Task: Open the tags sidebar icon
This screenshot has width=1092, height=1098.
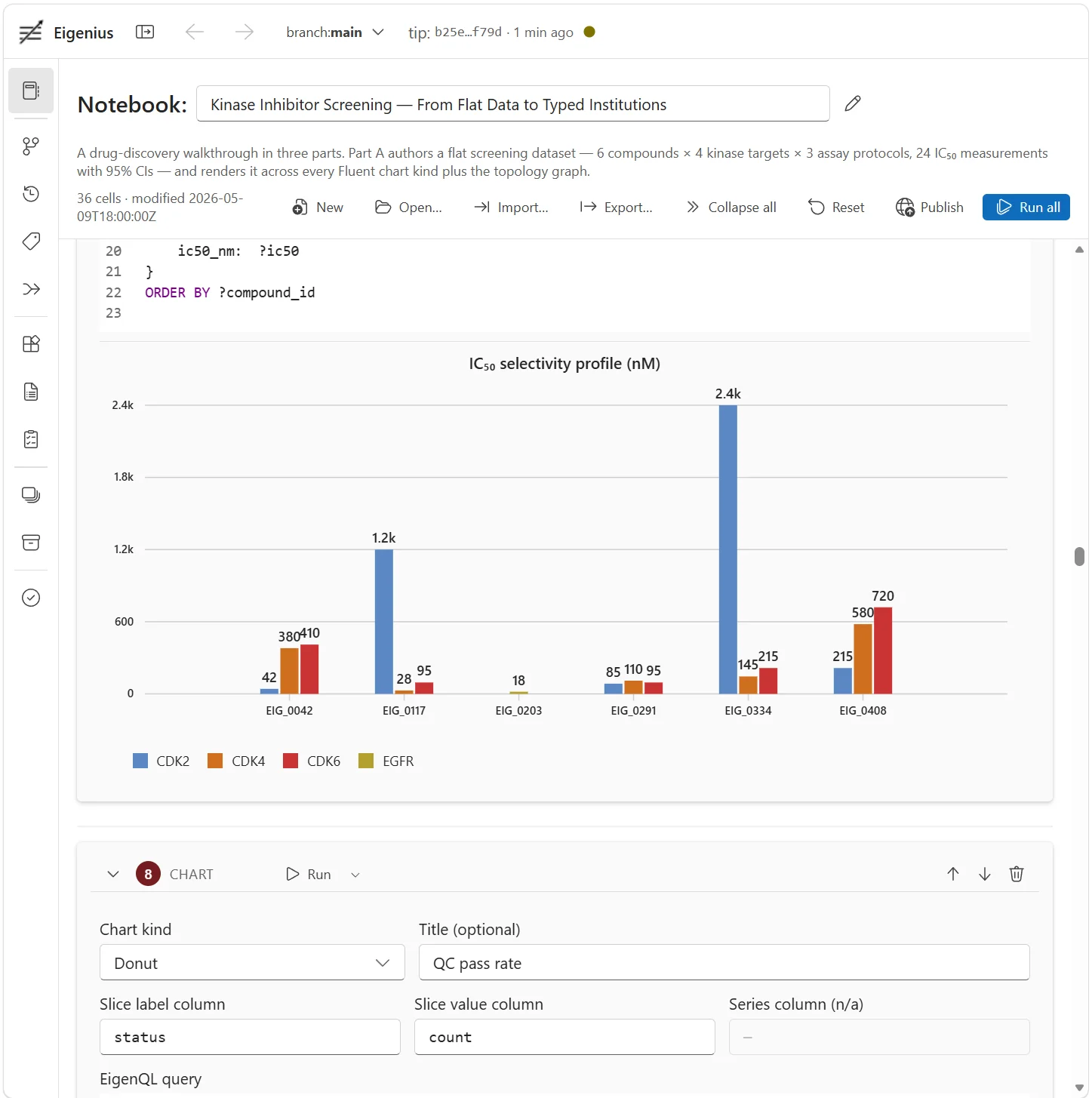Action: point(31,241)
